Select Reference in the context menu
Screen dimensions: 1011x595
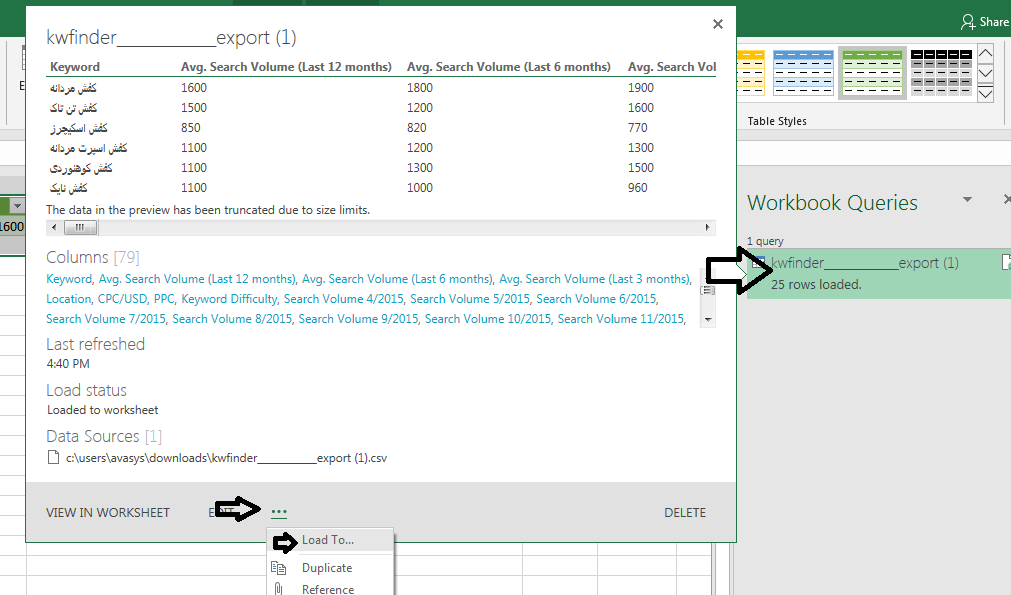(330, 589)
